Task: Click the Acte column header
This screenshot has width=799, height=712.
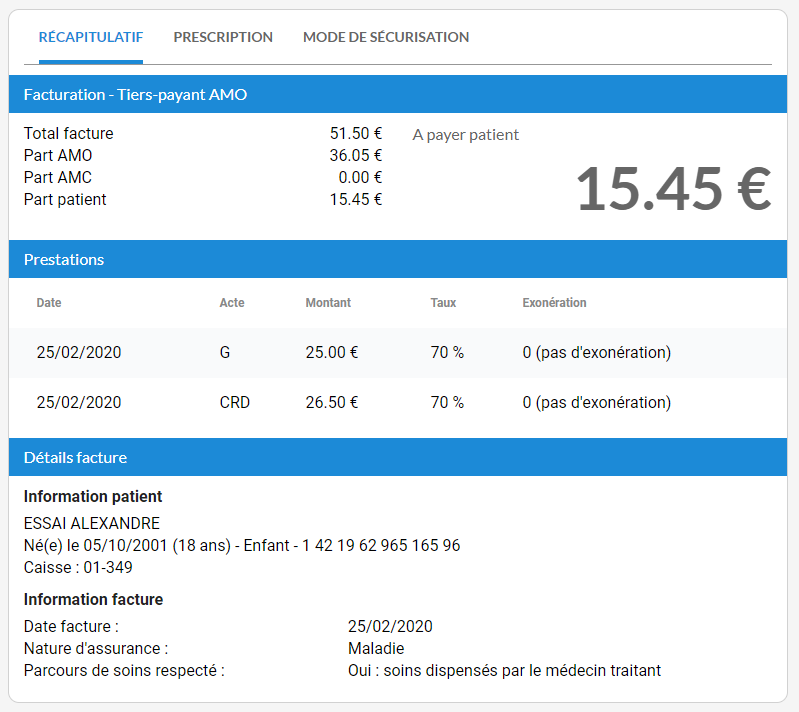Action: (232, 303)
